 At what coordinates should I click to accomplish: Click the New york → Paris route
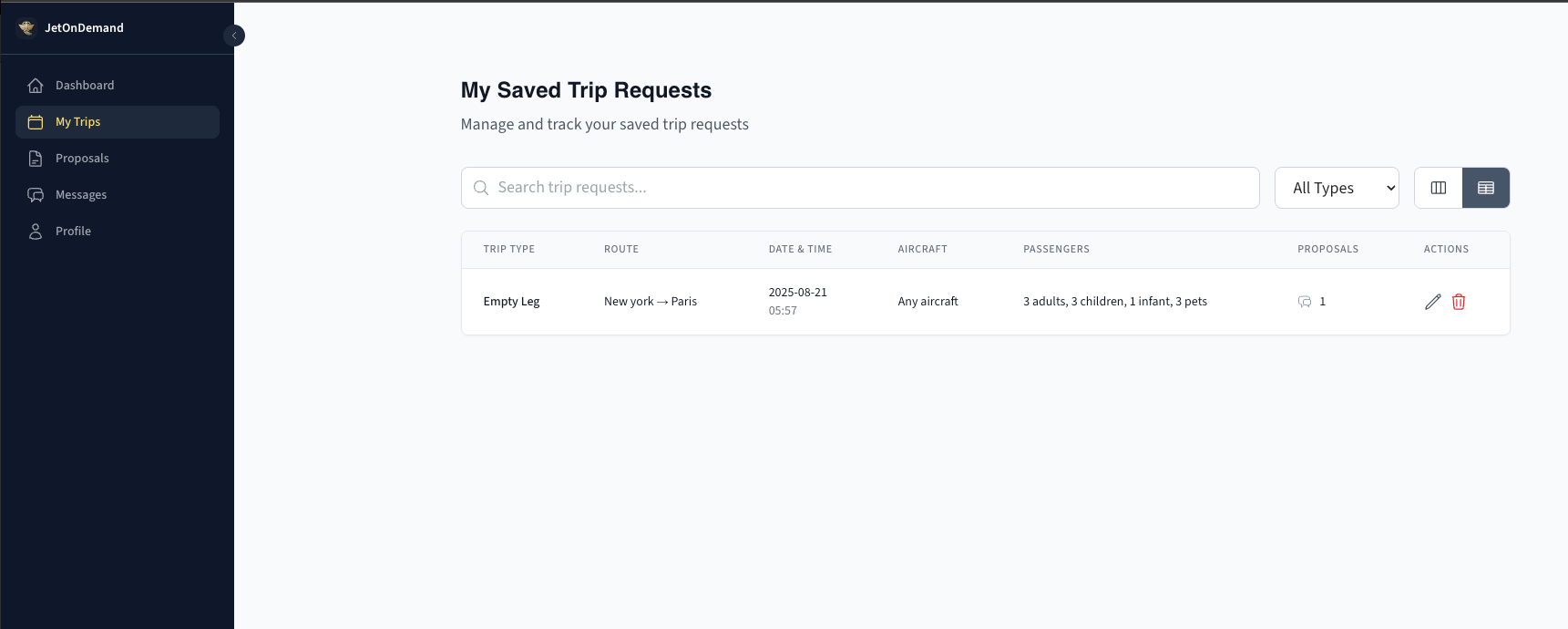tap(651, 302)
